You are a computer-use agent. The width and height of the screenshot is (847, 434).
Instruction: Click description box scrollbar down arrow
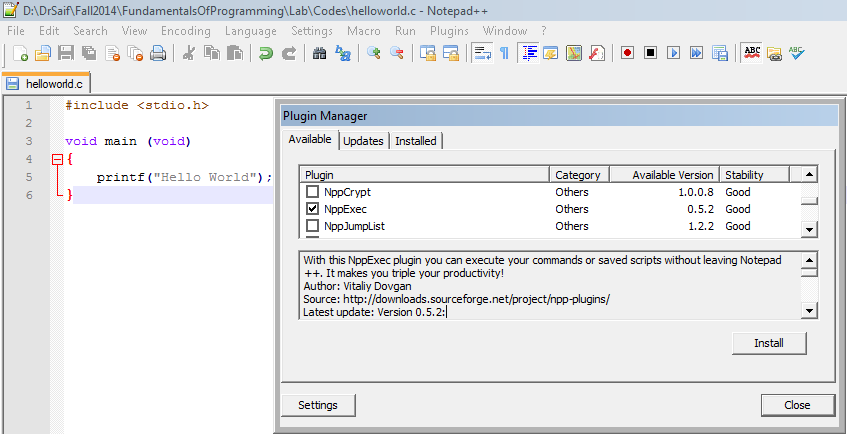809,311
